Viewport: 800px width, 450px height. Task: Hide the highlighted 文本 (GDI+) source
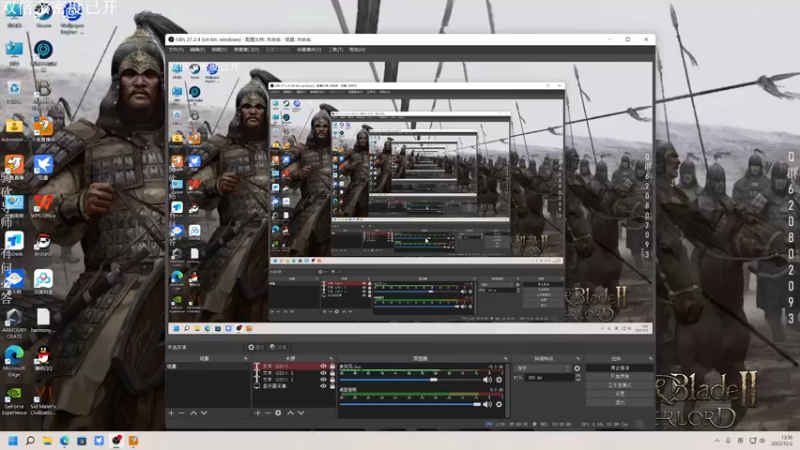(323, 366)
